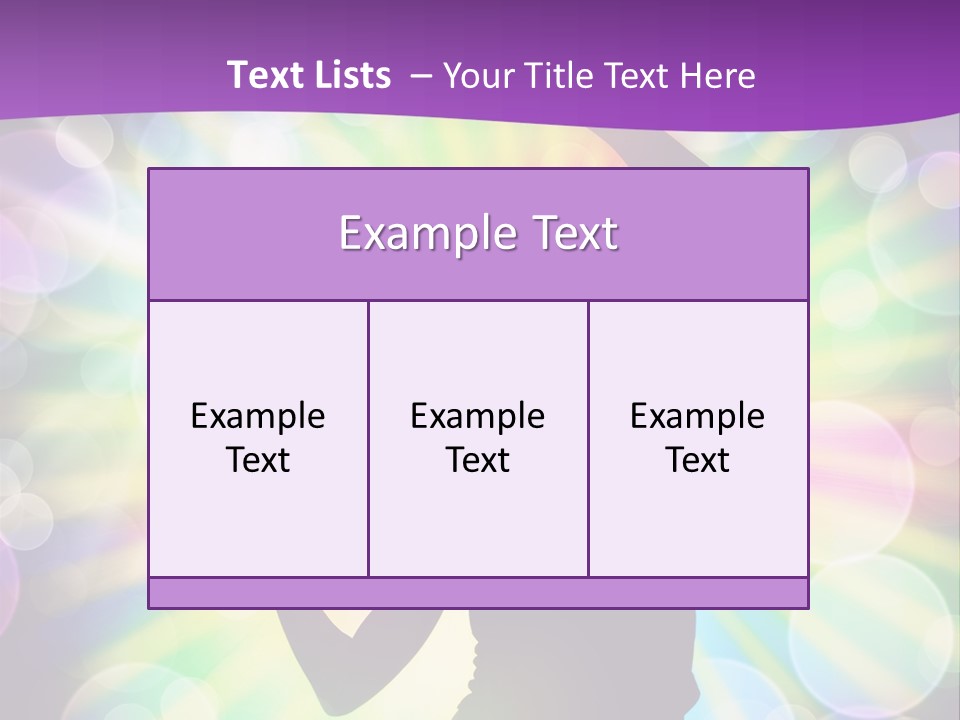
Task: Click empty space above left column's text
Action: click(258, 345)
